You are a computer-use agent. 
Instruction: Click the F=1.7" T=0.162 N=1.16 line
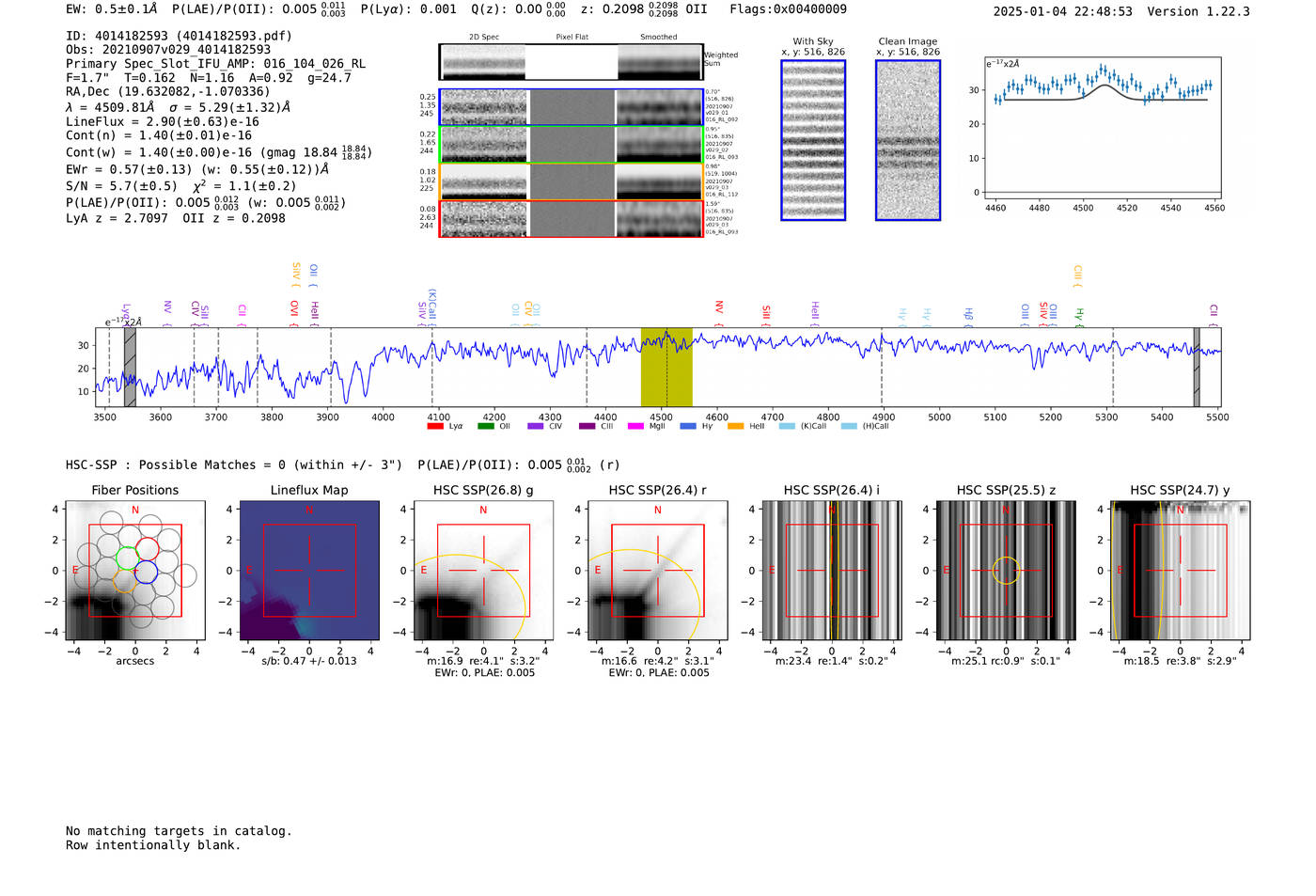click(208, 78)
